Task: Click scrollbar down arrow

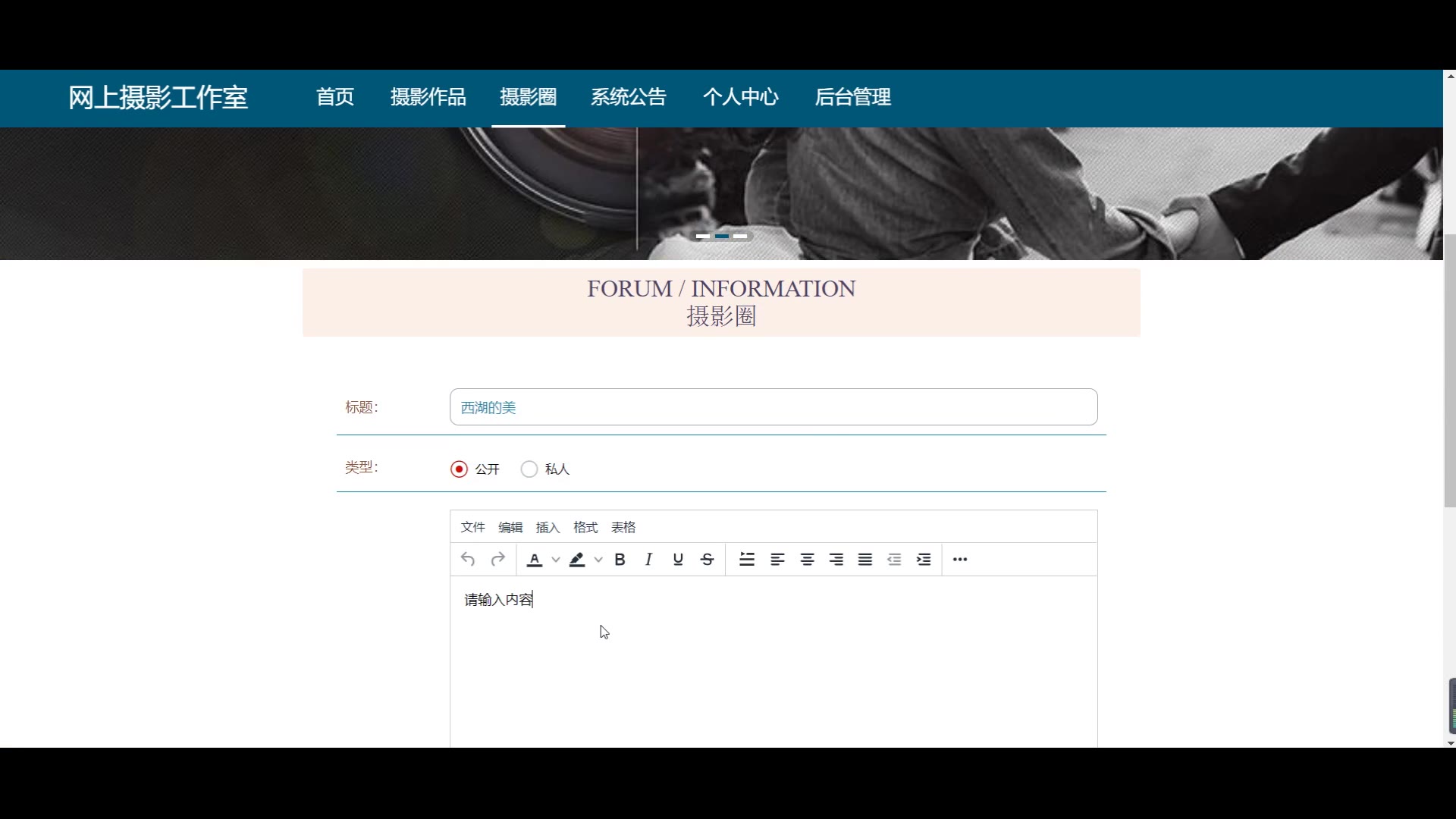Action: 1450,743
